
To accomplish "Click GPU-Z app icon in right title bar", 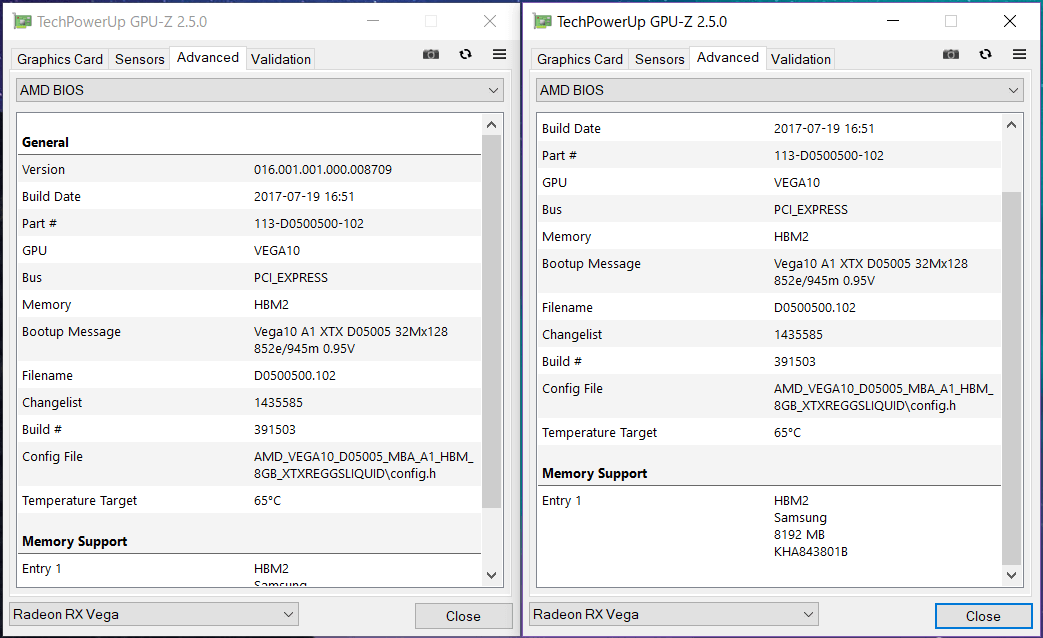I will point(543,21).
